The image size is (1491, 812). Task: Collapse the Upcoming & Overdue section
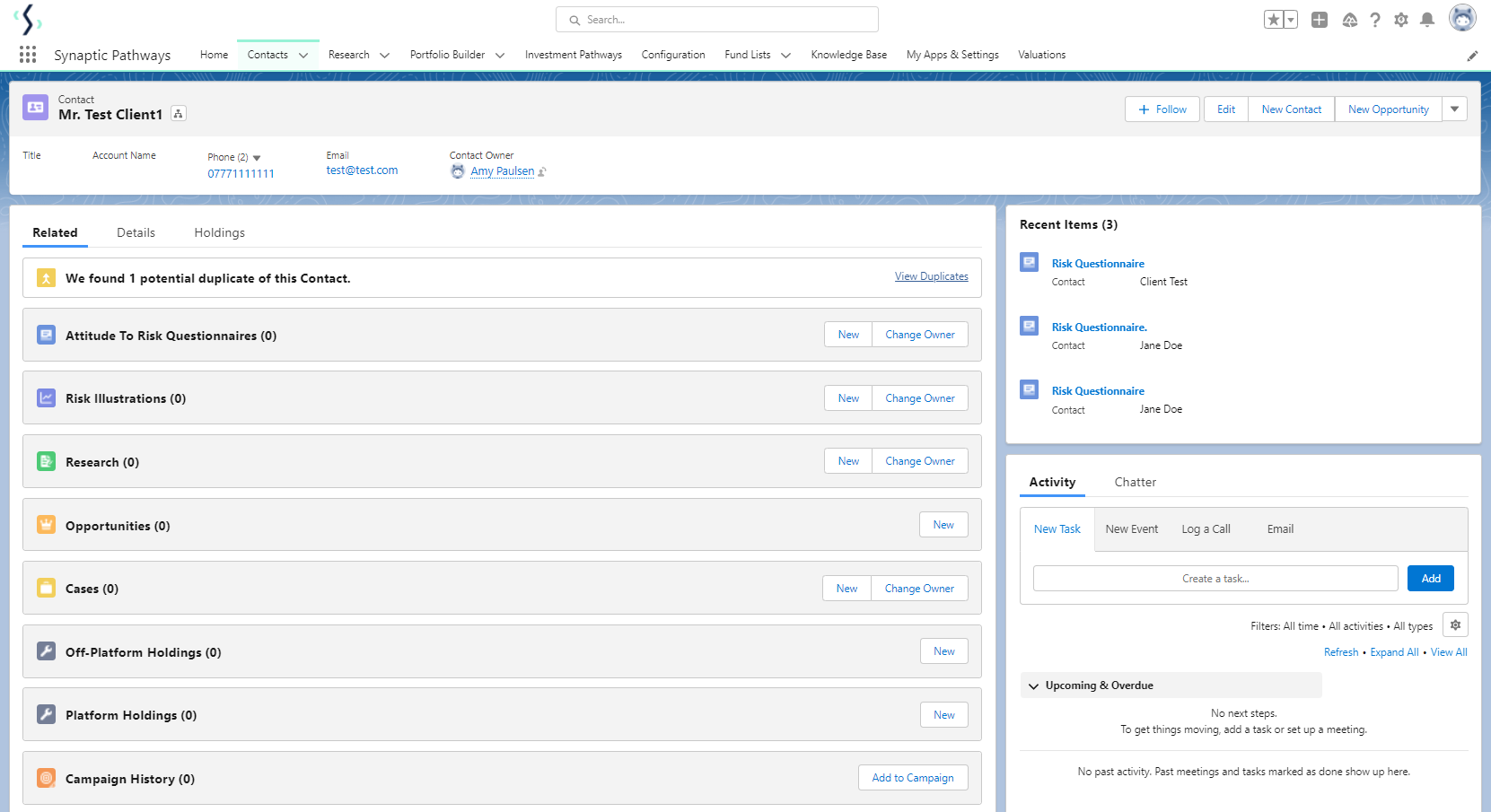(x=1034, y=686)
